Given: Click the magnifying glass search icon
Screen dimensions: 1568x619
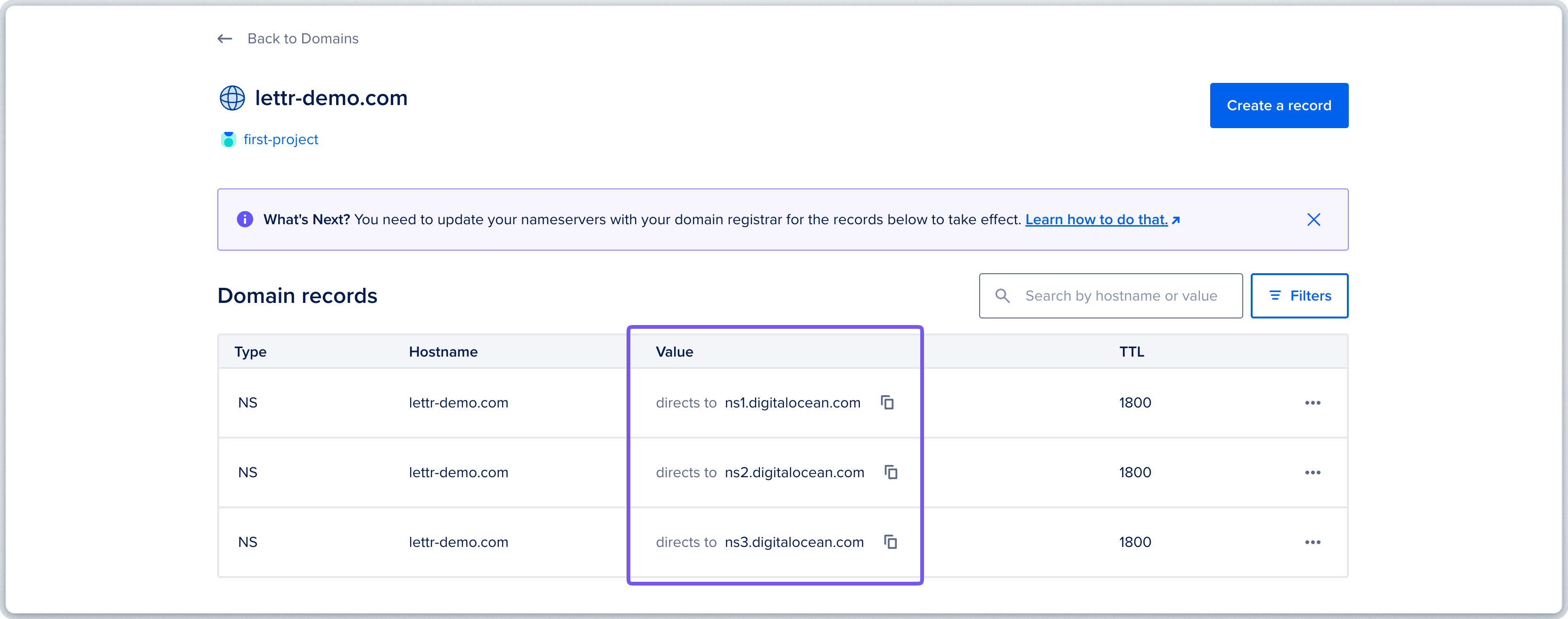Looking at the screenshot, I should click(x=1002, y=295).
